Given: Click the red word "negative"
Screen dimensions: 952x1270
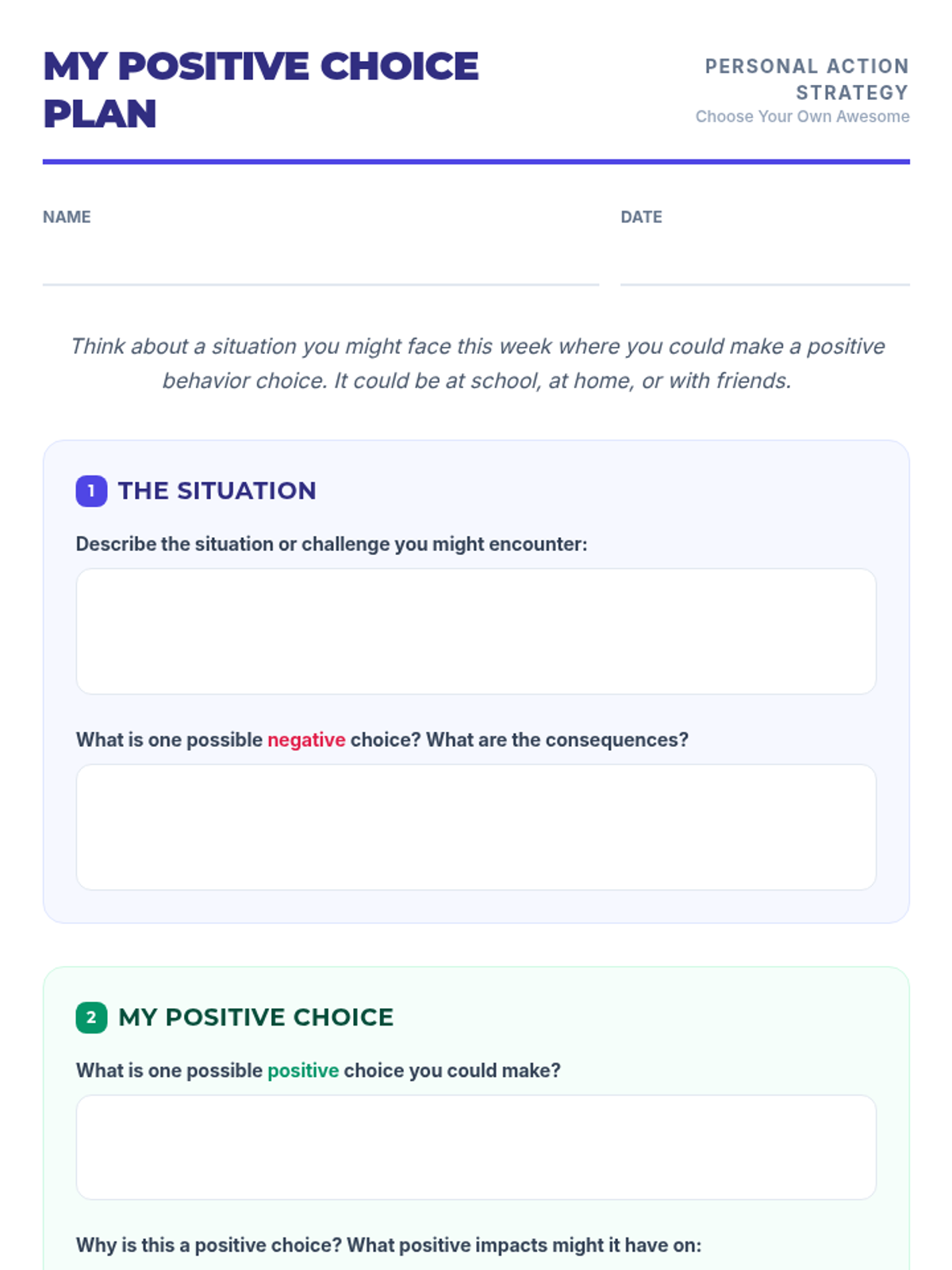Looking at the screenshot, I should point(306,740).
